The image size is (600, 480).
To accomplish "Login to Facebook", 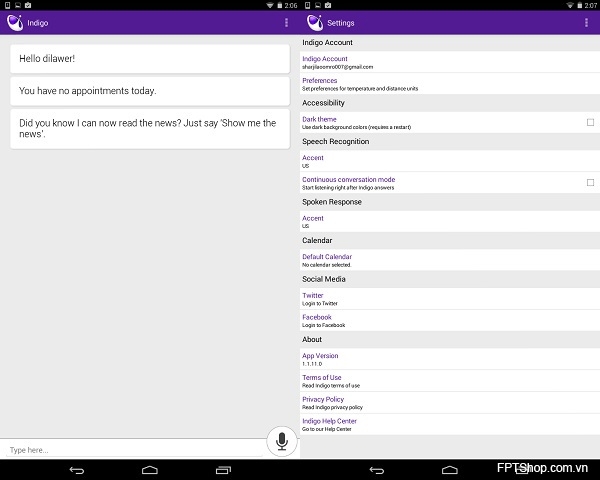I will click(x=450, y=320).
